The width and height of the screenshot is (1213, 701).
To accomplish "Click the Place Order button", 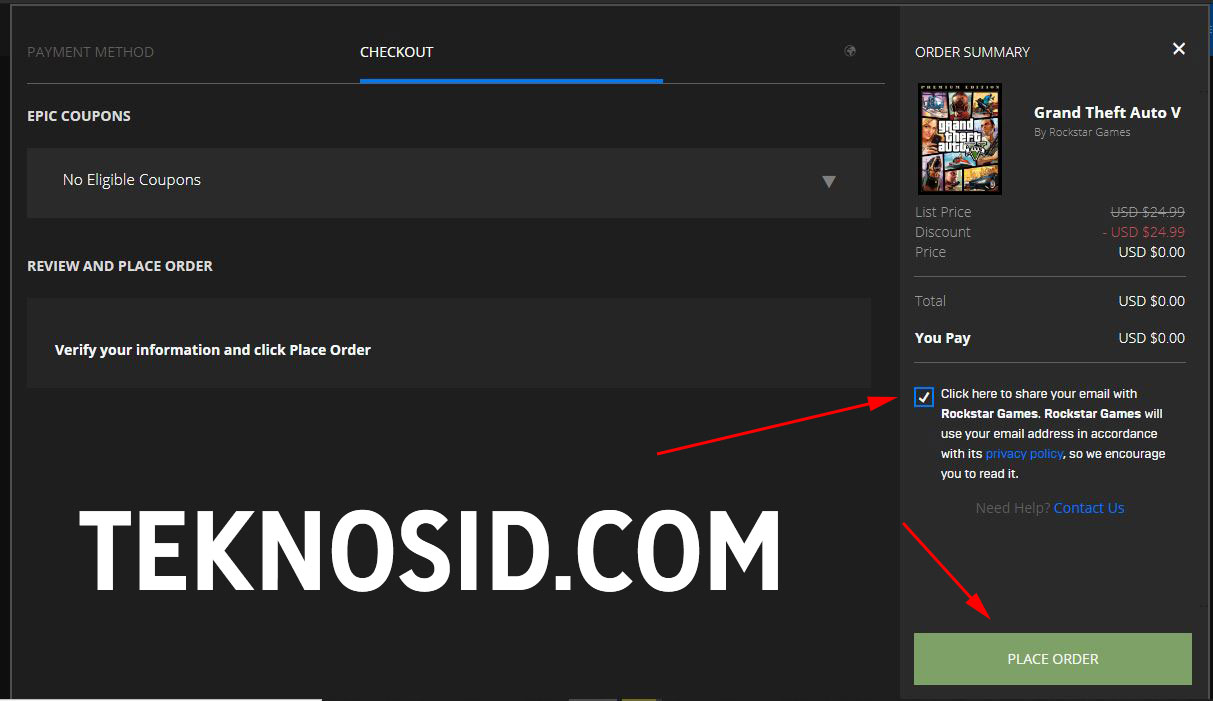I will (x=1053, y=659).
